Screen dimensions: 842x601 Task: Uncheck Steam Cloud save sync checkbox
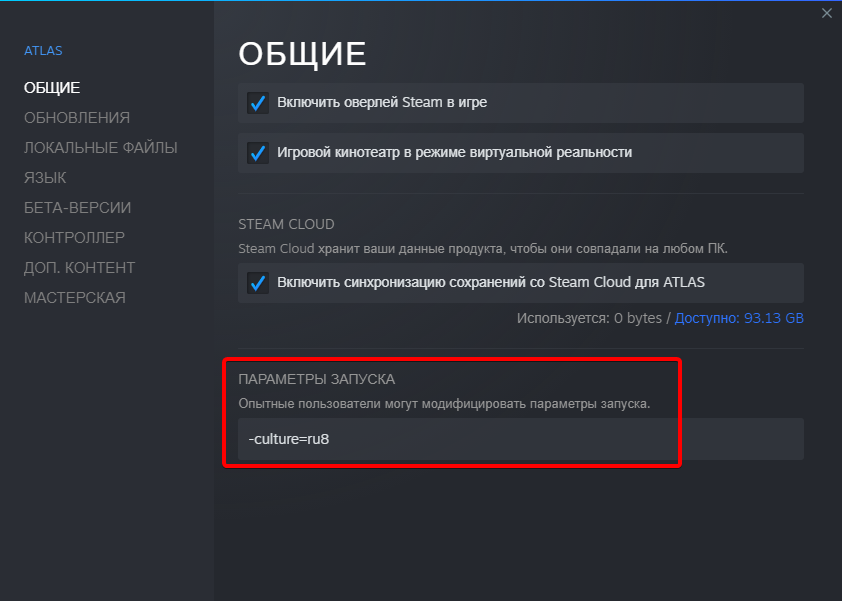tap(258, 283)
